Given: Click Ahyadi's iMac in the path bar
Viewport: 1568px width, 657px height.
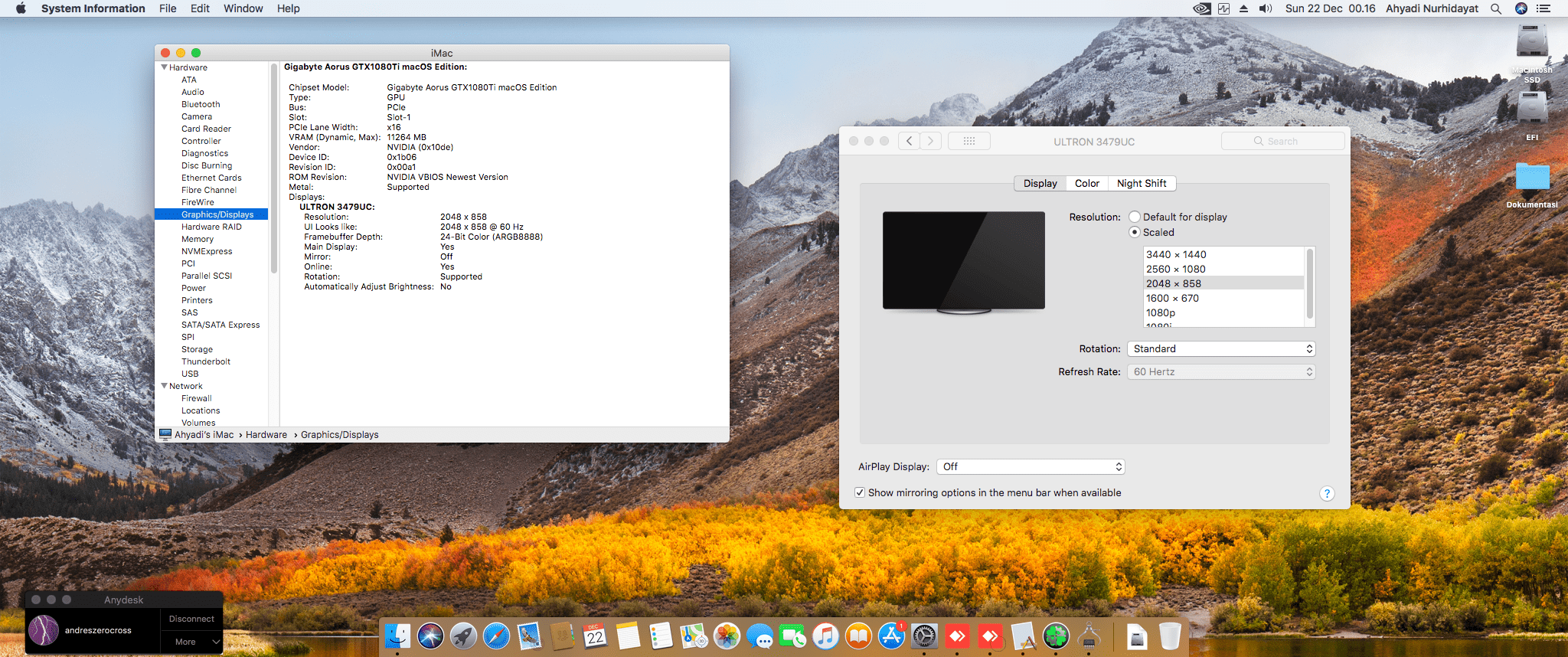Looking at the screenshot, I should coord(204,434).
